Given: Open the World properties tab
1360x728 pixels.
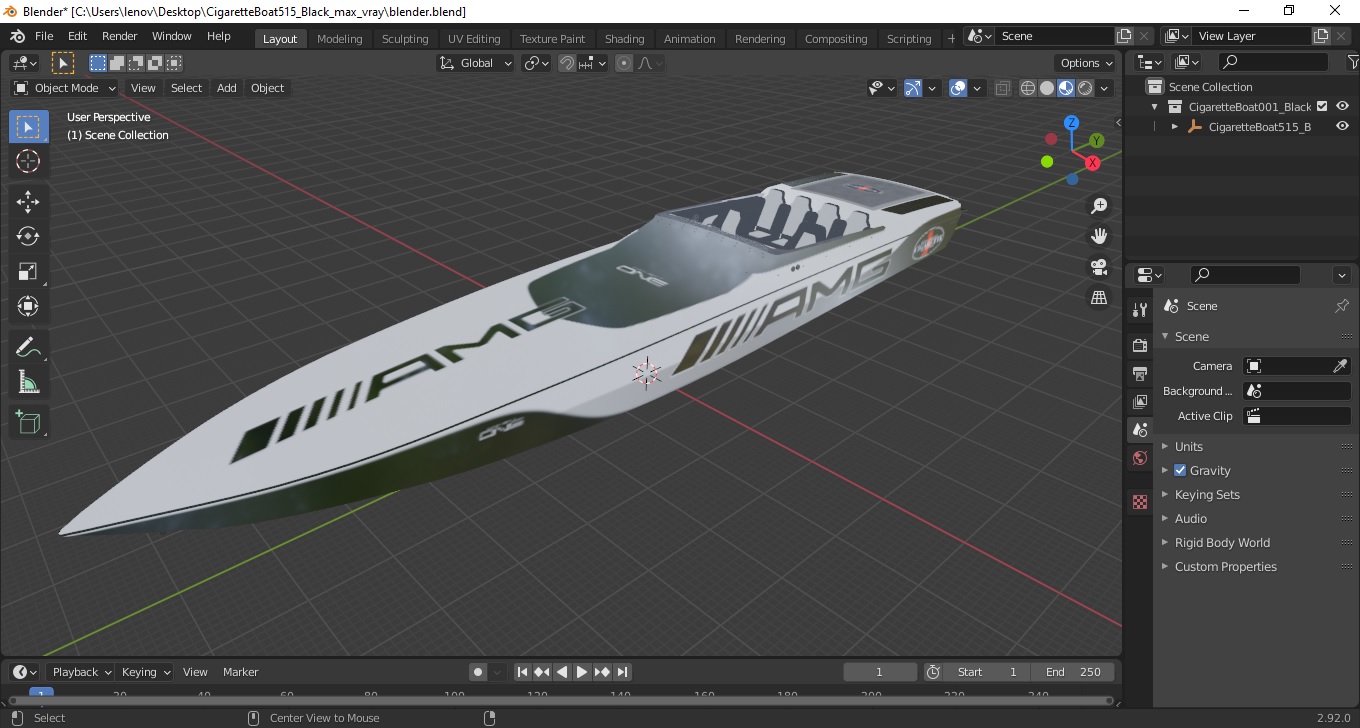Looking at the screenshot, I should [x=1140, y=459].
